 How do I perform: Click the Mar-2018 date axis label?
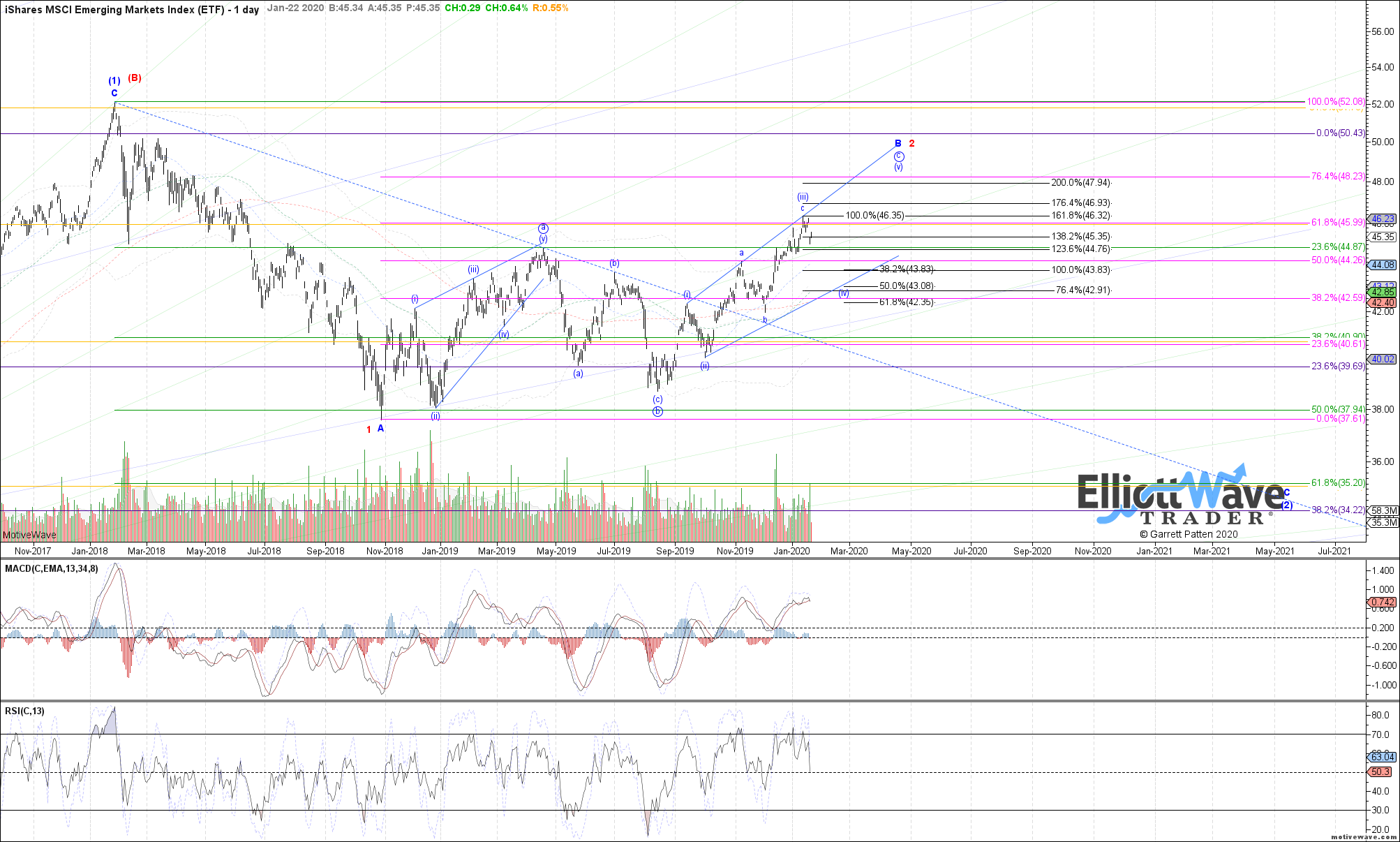click(146, 551)
